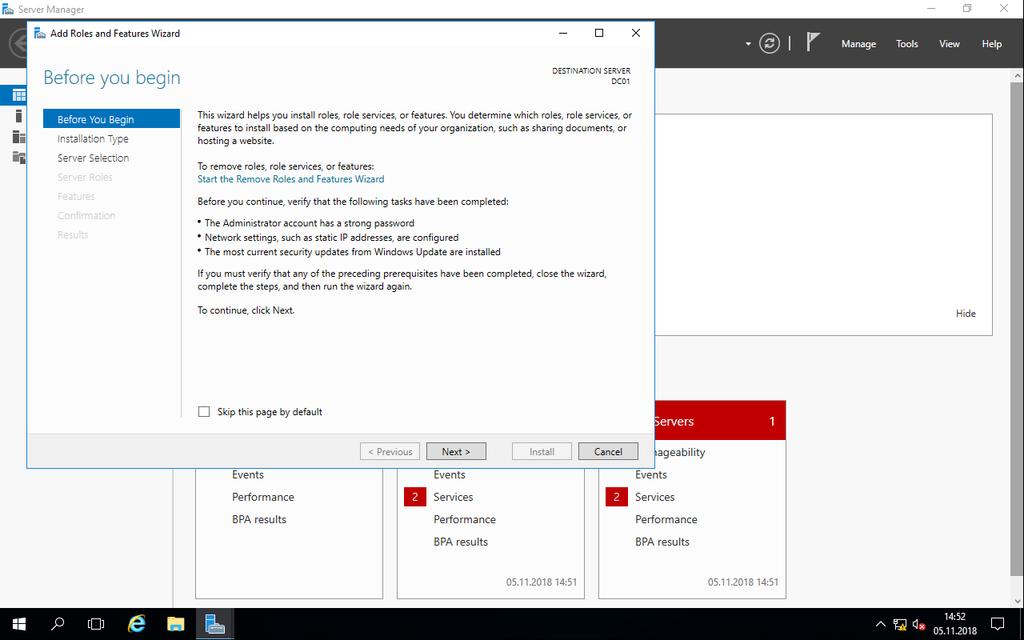The width and height of the screenshot is (1024, 640).
Task: Click Hide in the welcome panel
Action: click(x=965, y=313)
